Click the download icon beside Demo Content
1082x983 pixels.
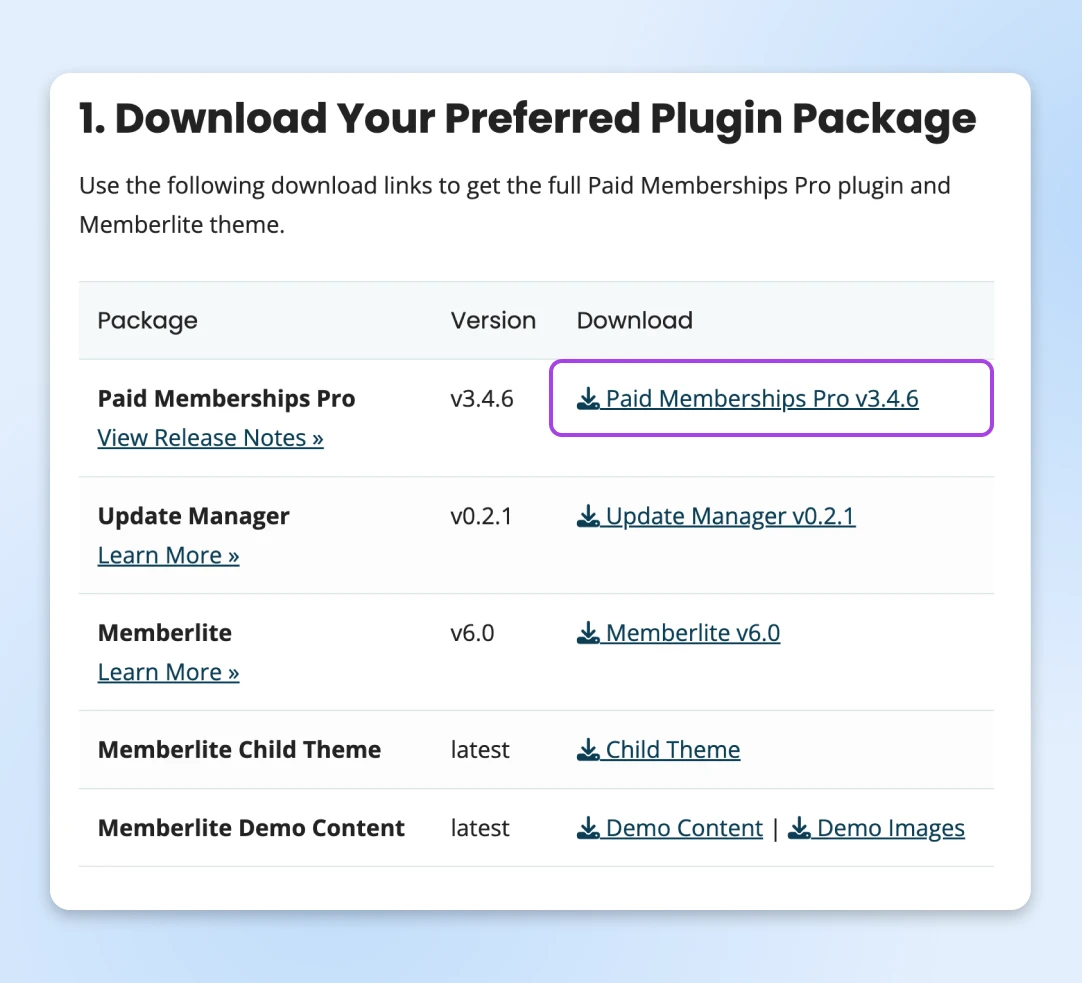(588, 829)
